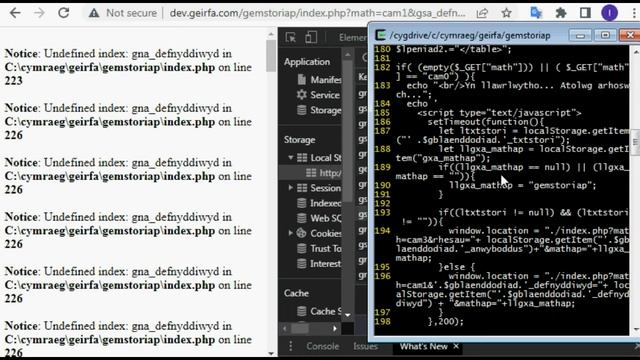Reload the page with the refresh icon
640x360 pixels.
64,13
